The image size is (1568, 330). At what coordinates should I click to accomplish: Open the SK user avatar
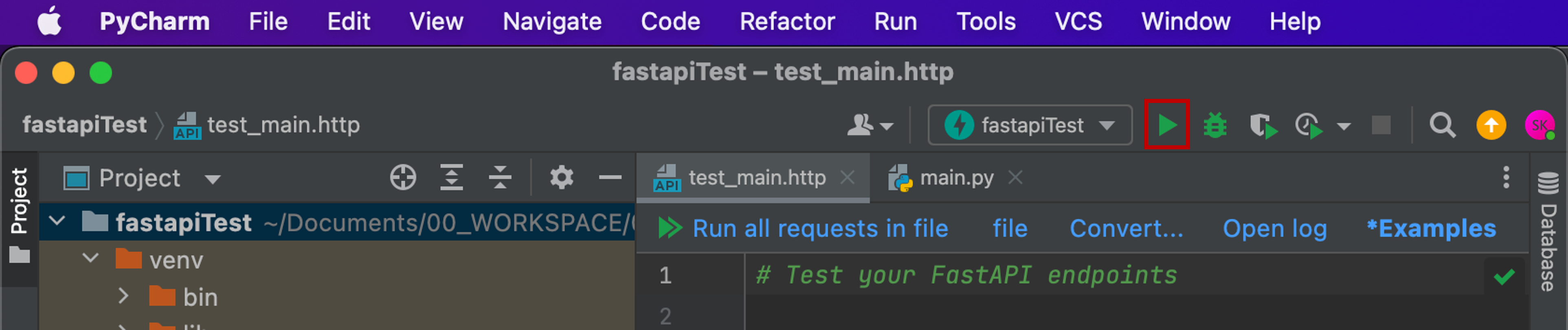click(1539, 125)
